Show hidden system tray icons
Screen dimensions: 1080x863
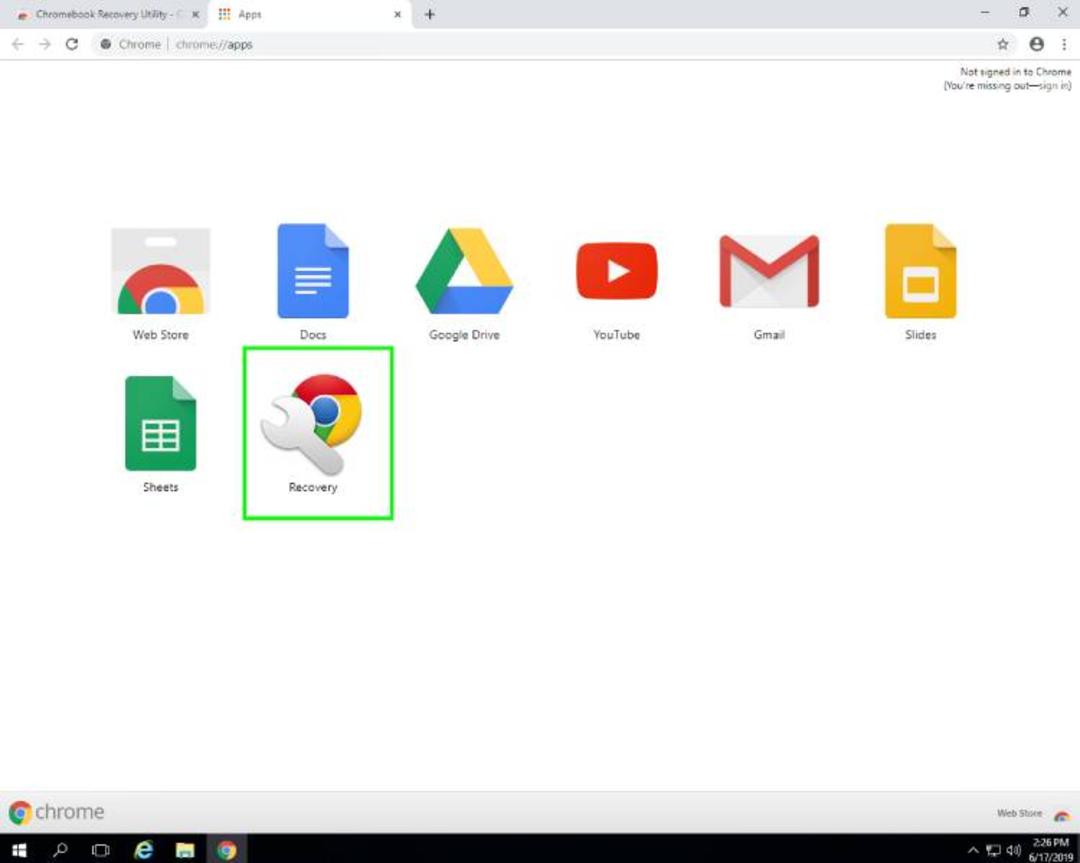pos(973,850)
